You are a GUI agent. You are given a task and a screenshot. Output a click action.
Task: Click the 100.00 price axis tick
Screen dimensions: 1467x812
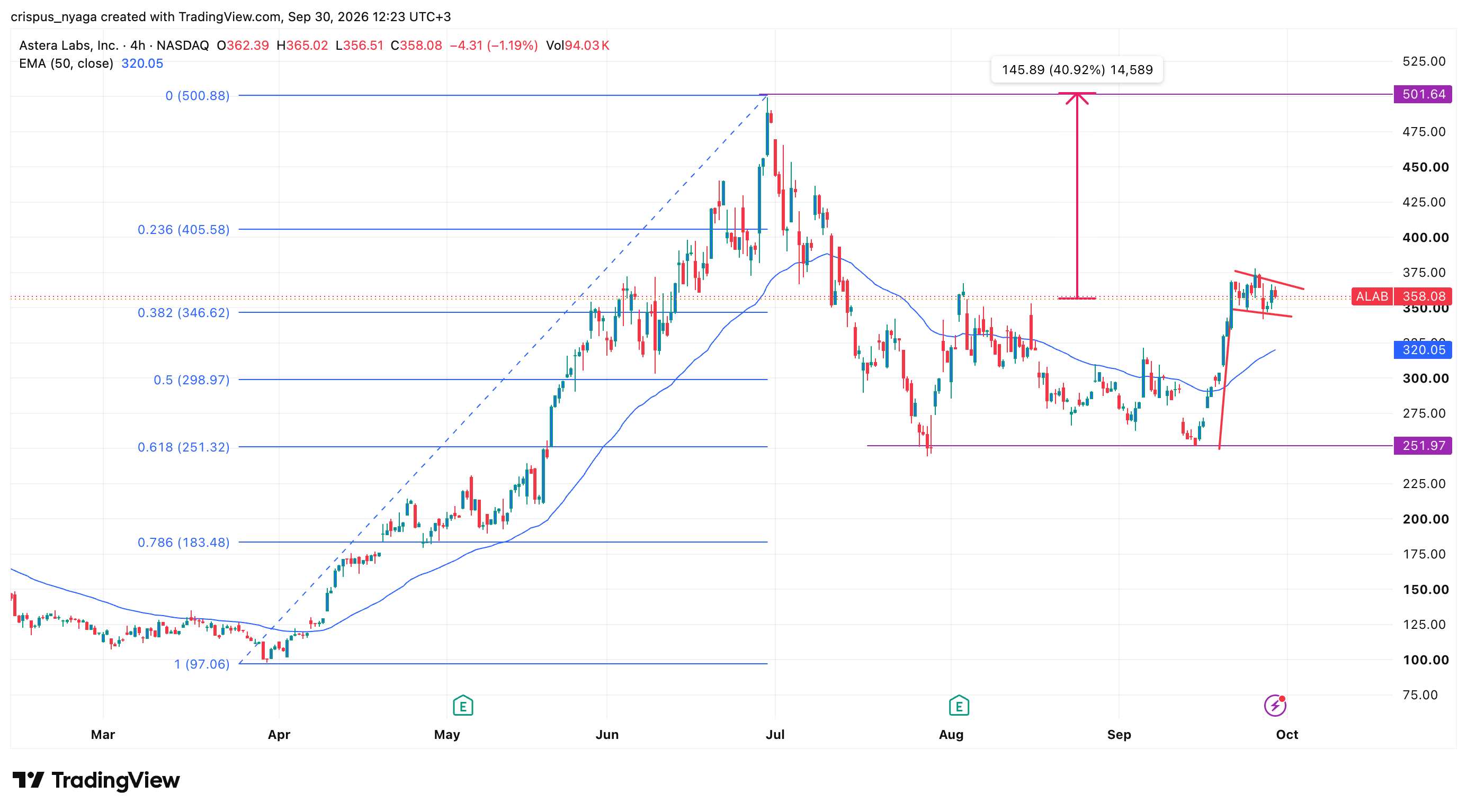pos(1426,661)
